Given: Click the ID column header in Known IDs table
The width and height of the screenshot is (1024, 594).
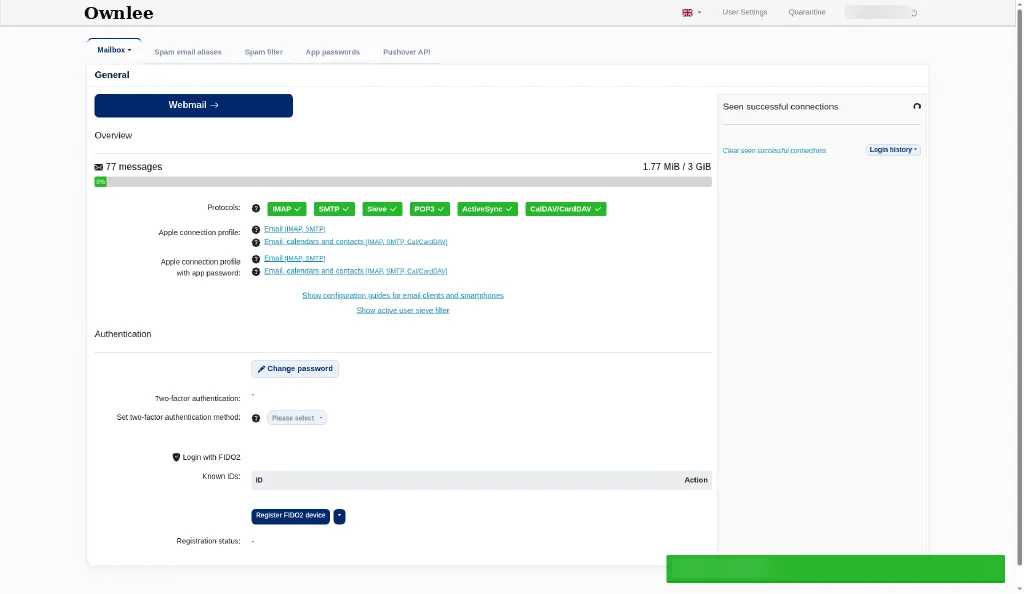Looking at the screenshot, I should pos(259,480).
